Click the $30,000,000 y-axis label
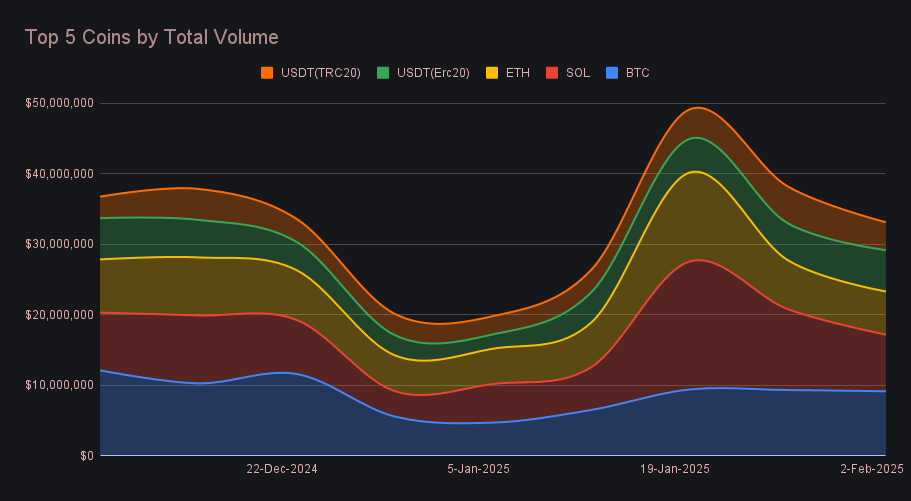This screenshot has height=501, width=911. tap(60, 244)
